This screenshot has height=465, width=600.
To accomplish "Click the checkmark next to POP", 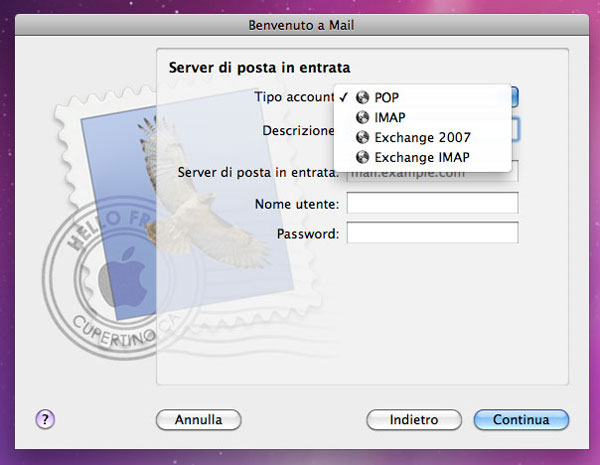I will 343,97.
